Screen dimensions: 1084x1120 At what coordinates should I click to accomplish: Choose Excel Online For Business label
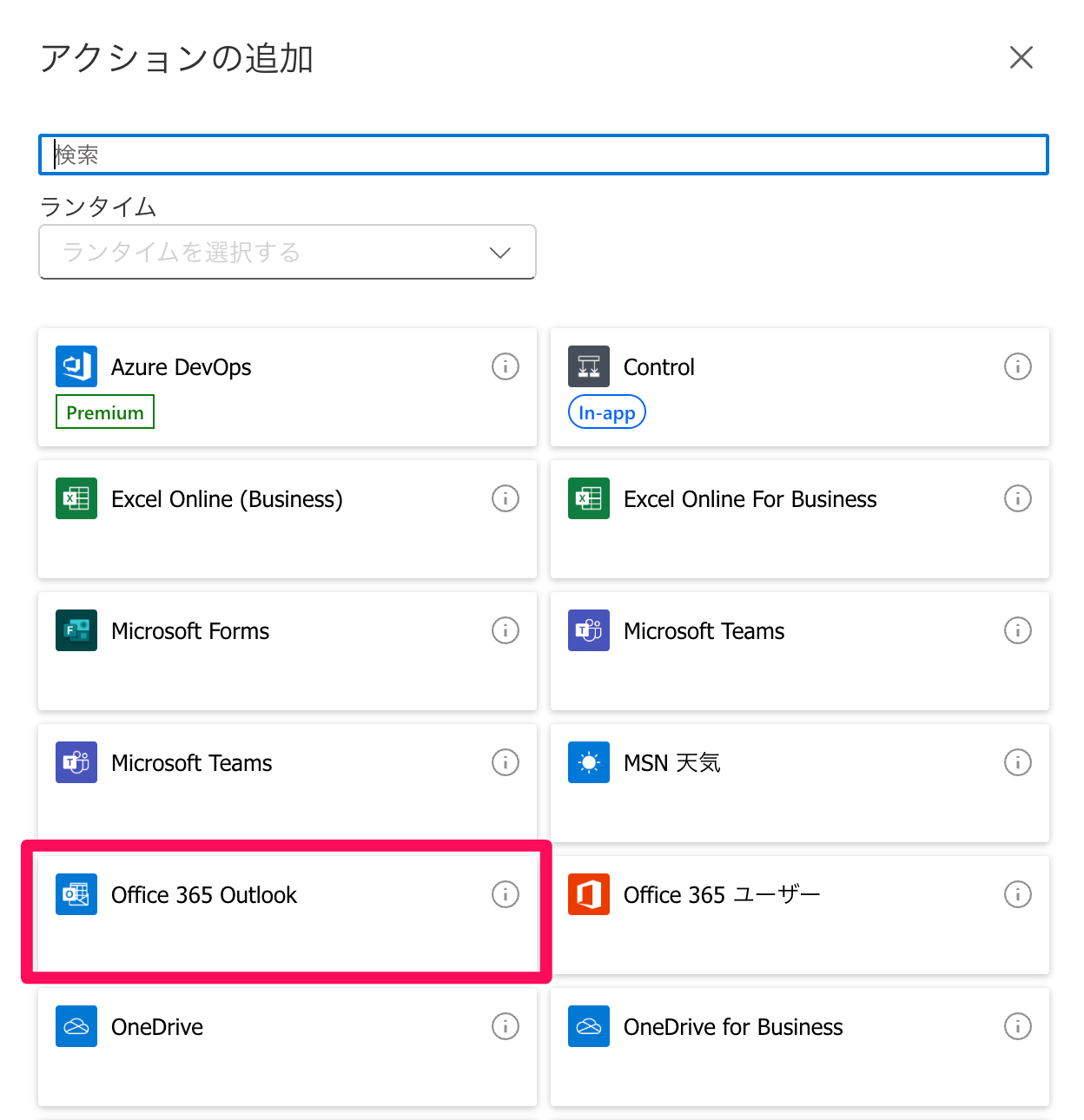[750, 499]
